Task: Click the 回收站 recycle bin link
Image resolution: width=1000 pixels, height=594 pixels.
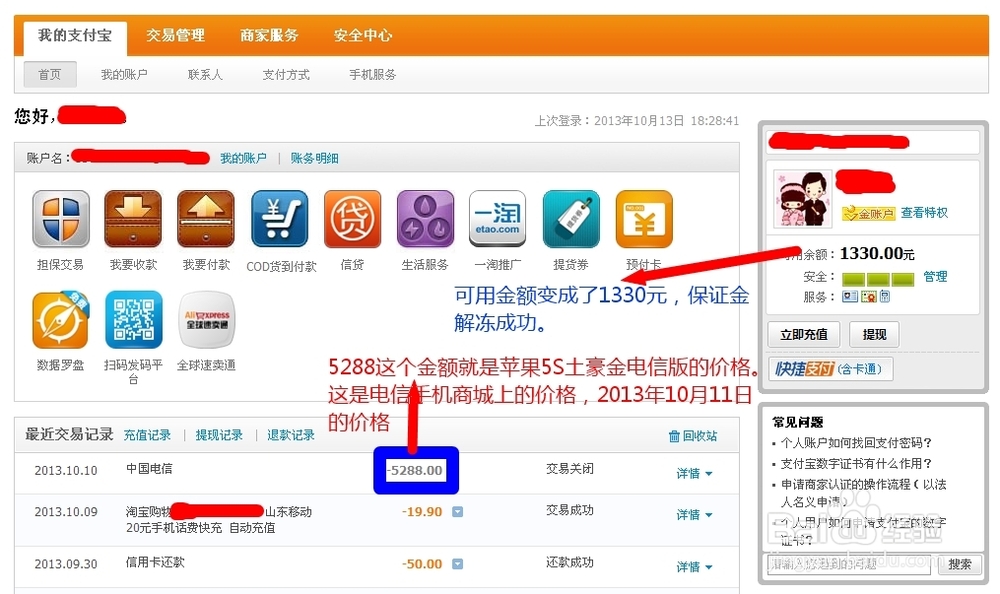Action: pos(693,436)
